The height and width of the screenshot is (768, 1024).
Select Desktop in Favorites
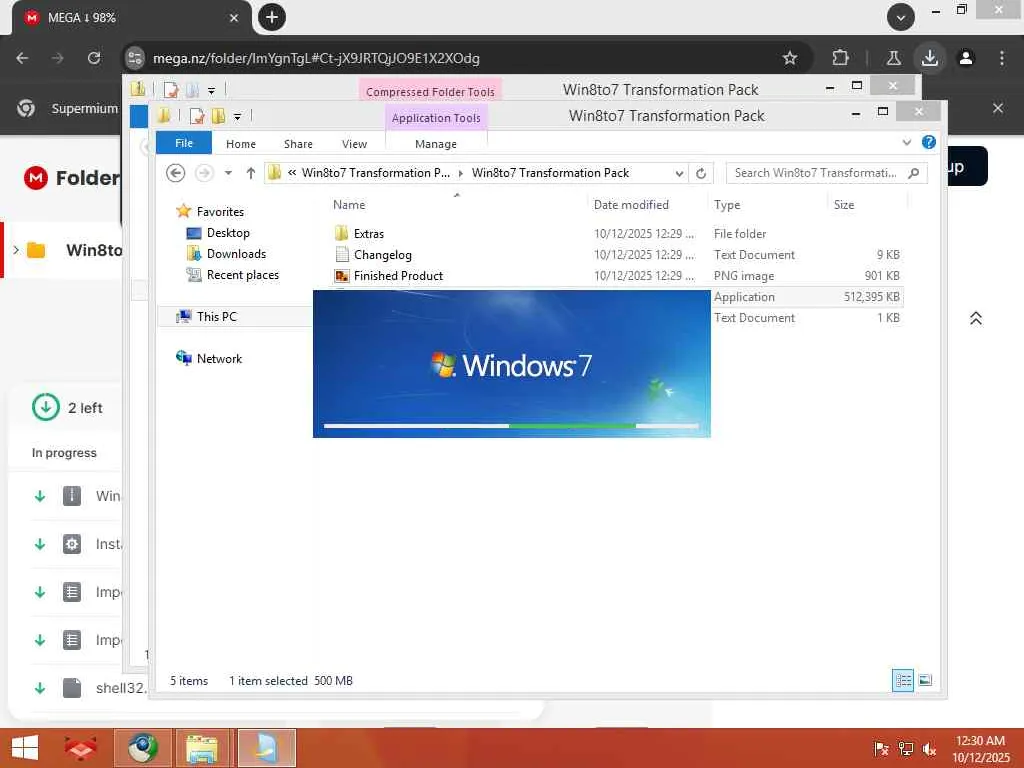coord(218,232)
